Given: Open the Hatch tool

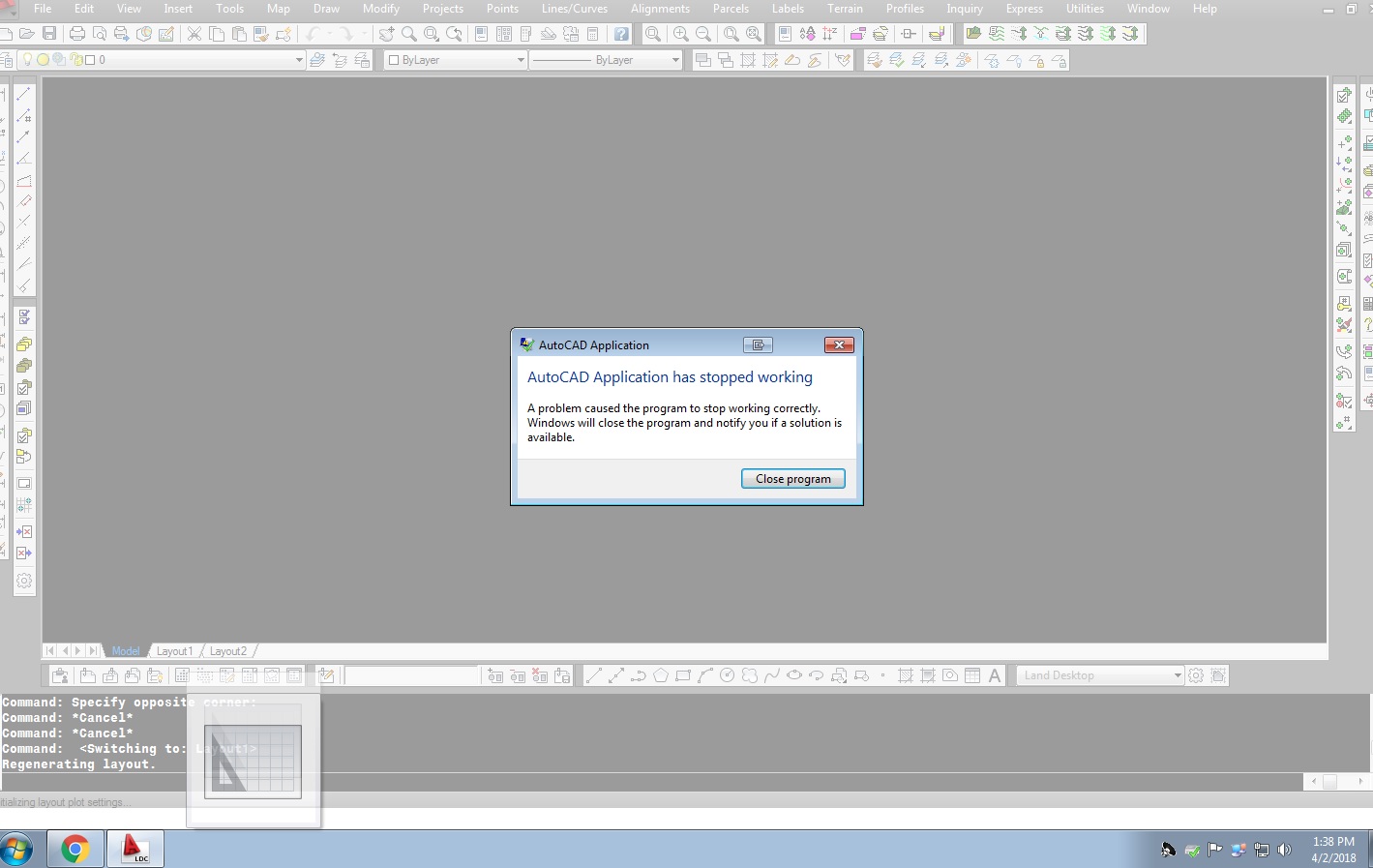Looking at the screenshot, I should point(907,675).
